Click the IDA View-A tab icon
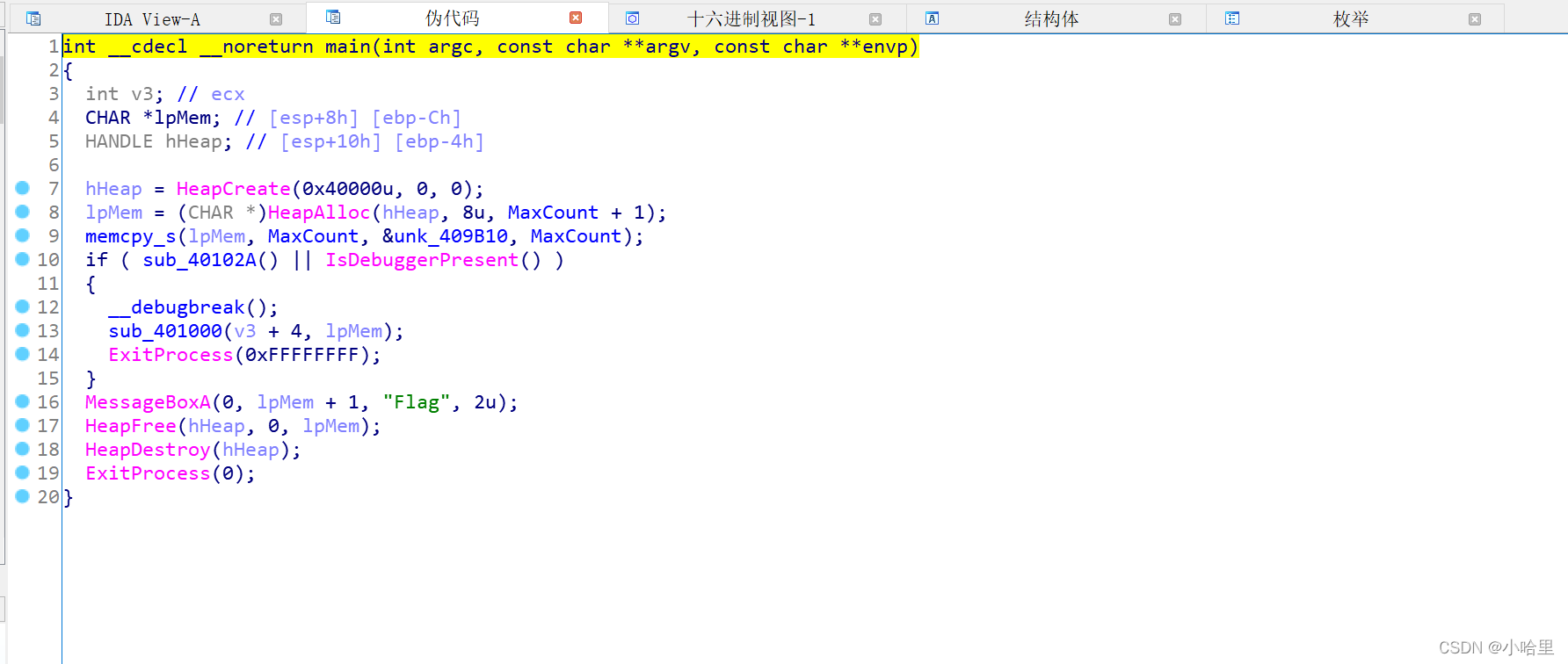1568x664 pixels. pyautogui.click(x=33, y=18)
